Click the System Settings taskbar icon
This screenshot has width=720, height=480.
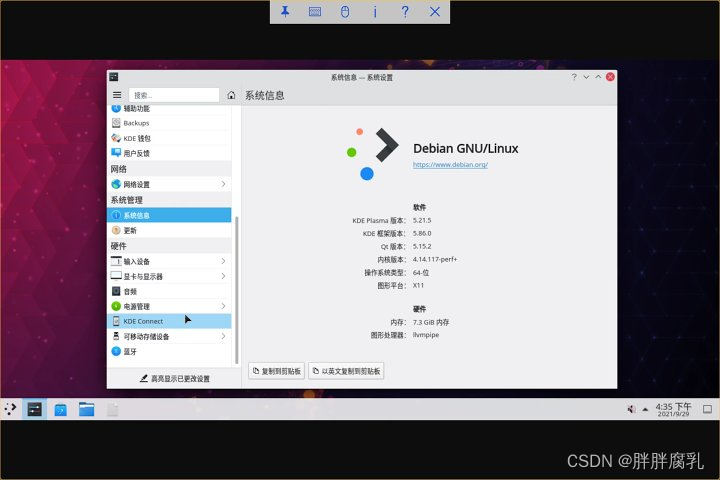click(34, 409)
